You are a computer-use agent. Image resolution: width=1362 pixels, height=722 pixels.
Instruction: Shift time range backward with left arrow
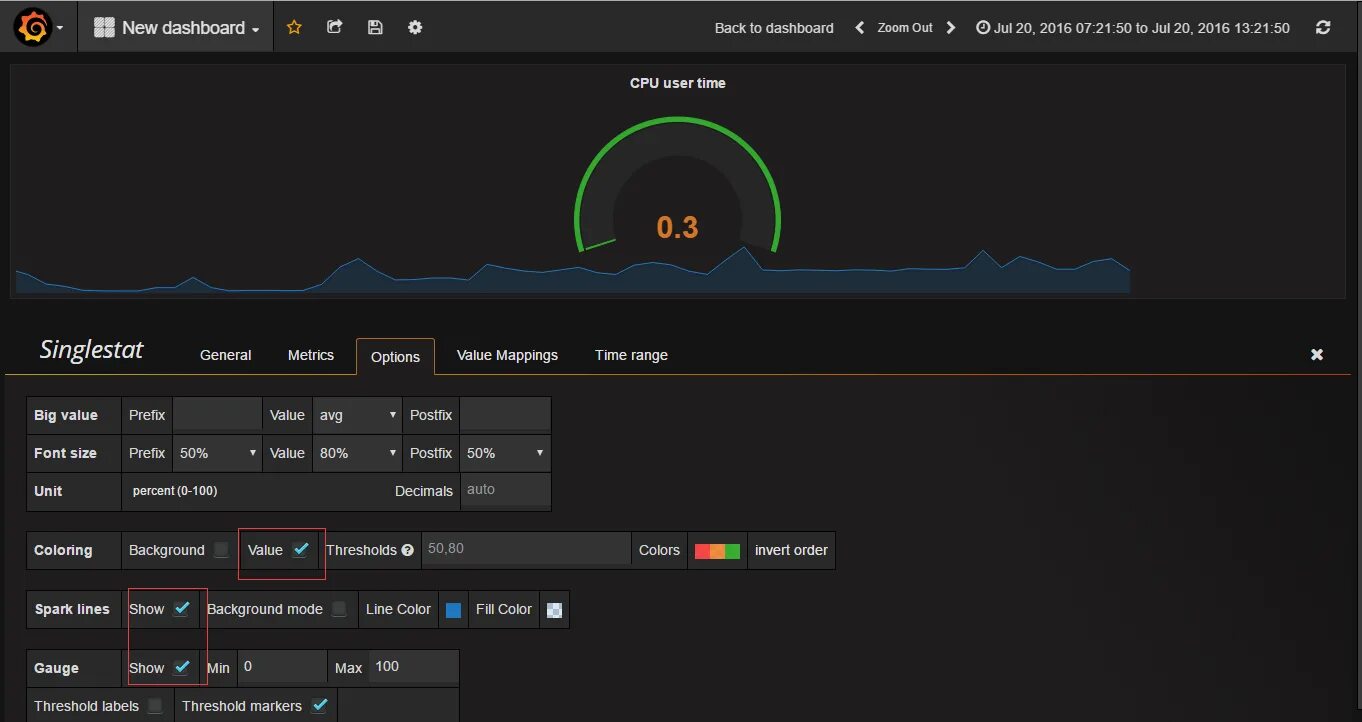[x=859, y=28]
